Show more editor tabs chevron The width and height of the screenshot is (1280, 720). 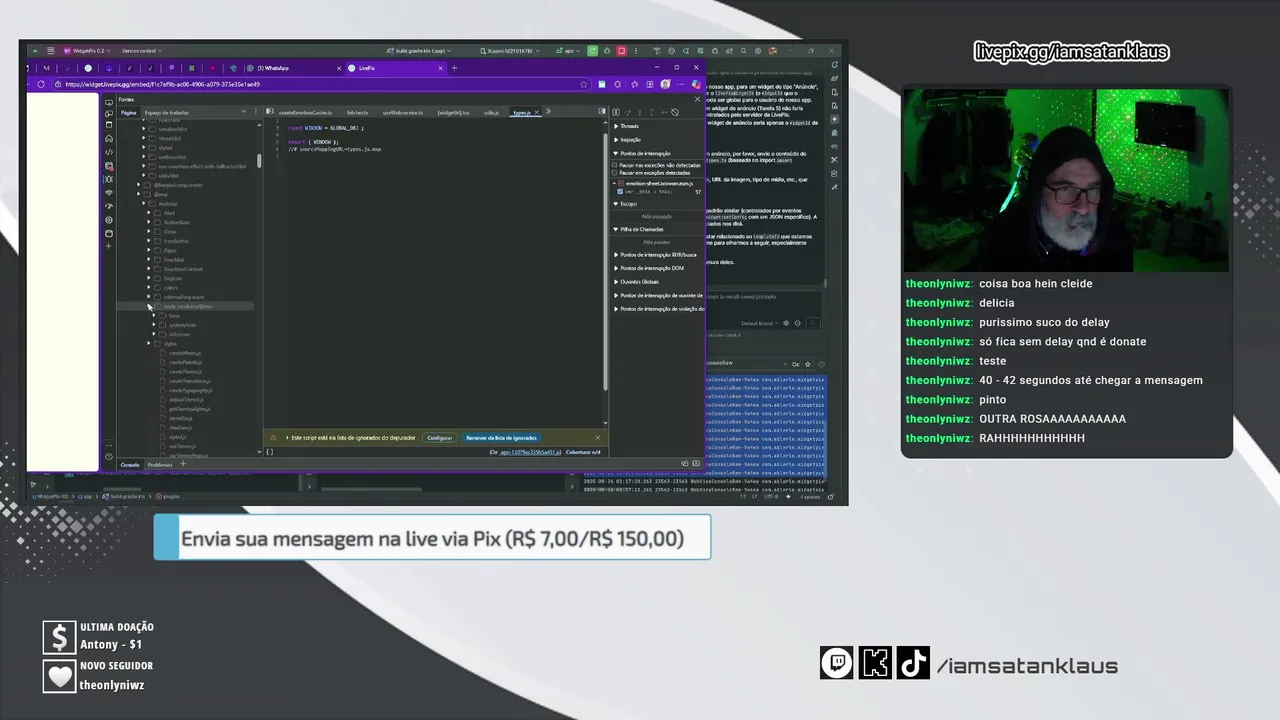pos(548,111)
